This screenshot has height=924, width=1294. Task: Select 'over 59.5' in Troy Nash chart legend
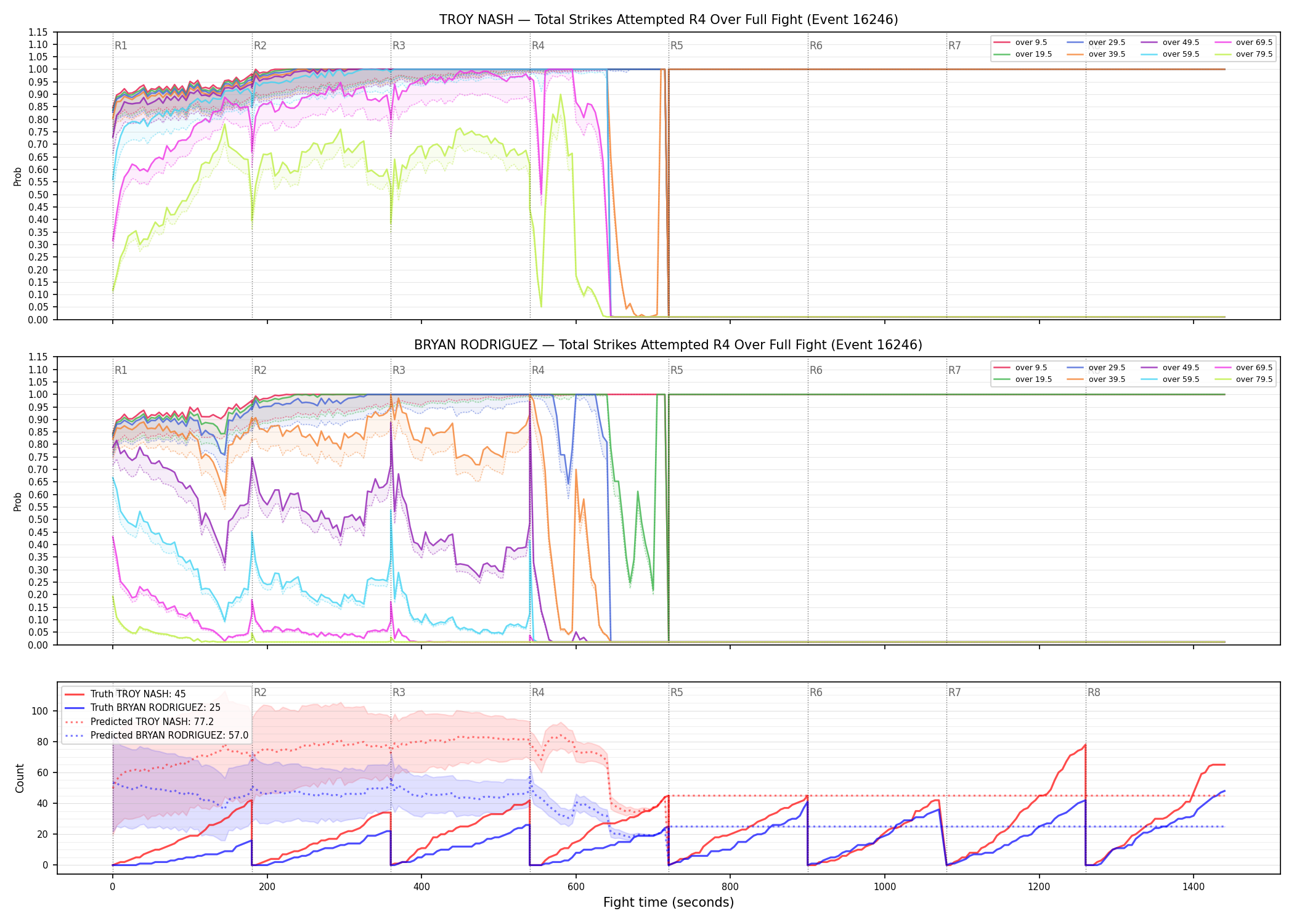(1170, 54)
